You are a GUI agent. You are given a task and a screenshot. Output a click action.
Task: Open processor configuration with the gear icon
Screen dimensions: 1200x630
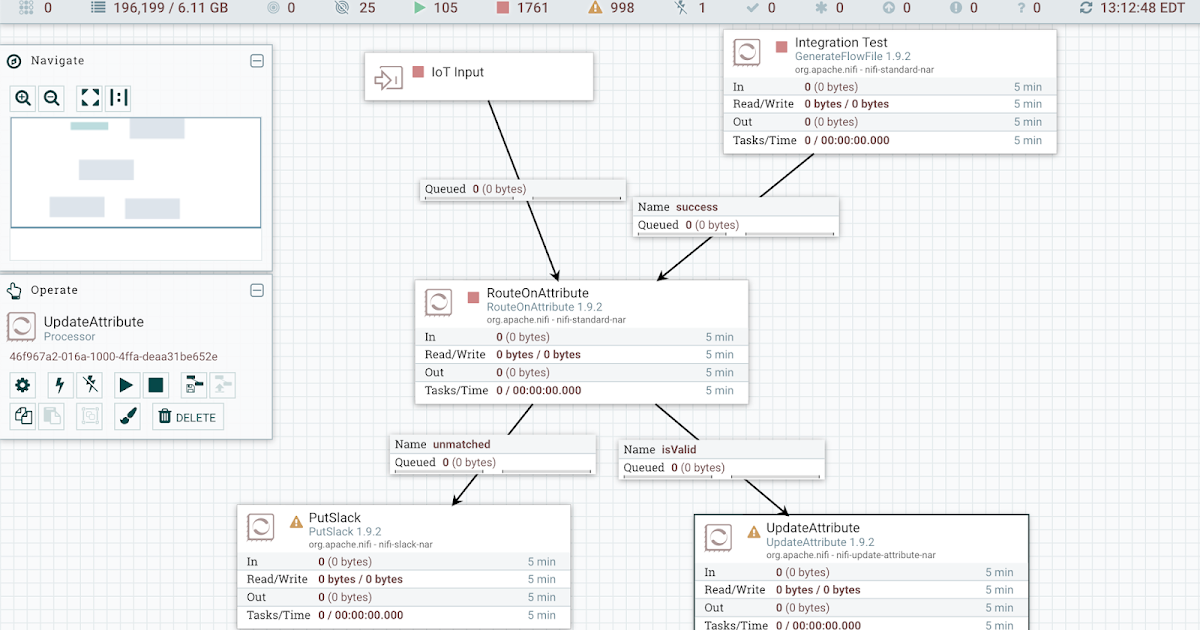pyautogui.click(x=22, y=385)
